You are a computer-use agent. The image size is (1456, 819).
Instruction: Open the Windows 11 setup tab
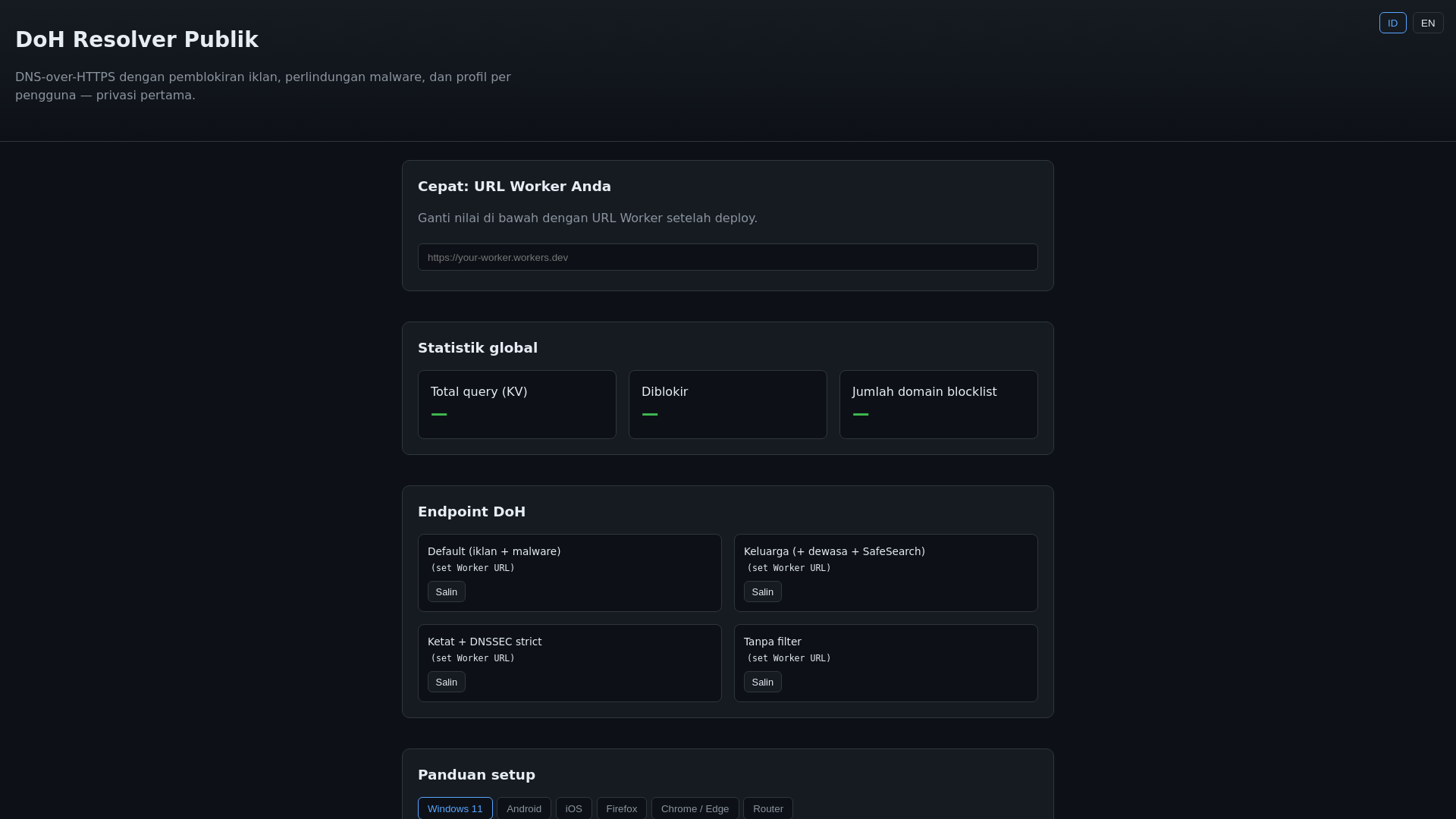click(x=455, y=808)
